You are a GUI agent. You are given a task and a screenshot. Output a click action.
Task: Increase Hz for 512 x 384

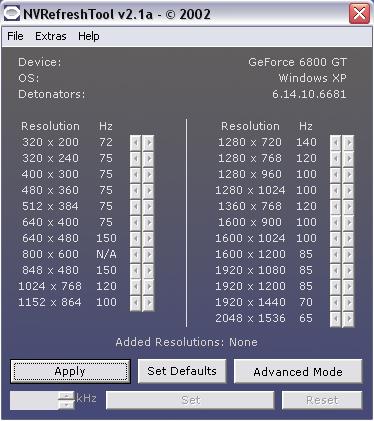click(x=148, y=207)
